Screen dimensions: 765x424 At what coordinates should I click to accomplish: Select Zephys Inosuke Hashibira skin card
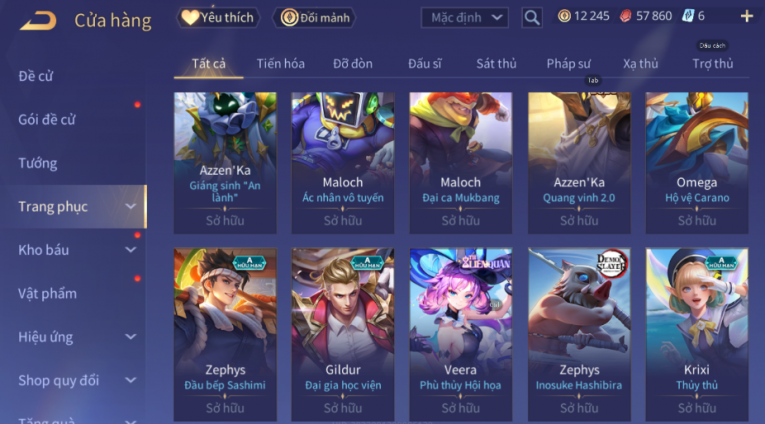click(579, 334)
